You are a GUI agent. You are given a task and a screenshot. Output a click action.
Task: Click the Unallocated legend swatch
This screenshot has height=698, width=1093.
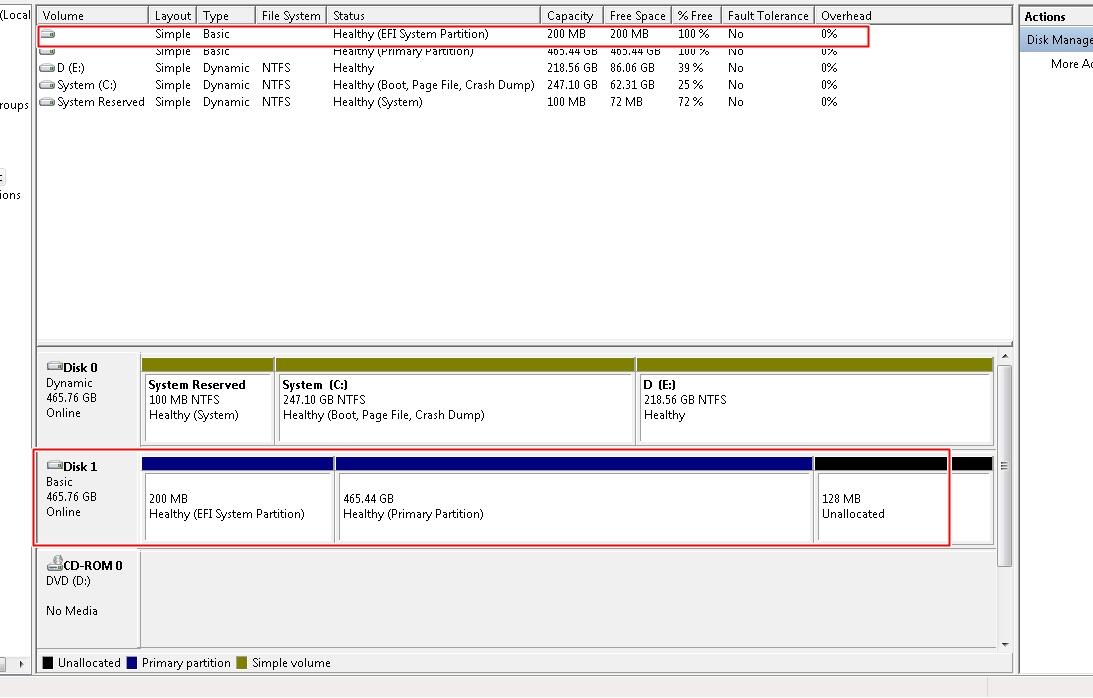(47, 662)
